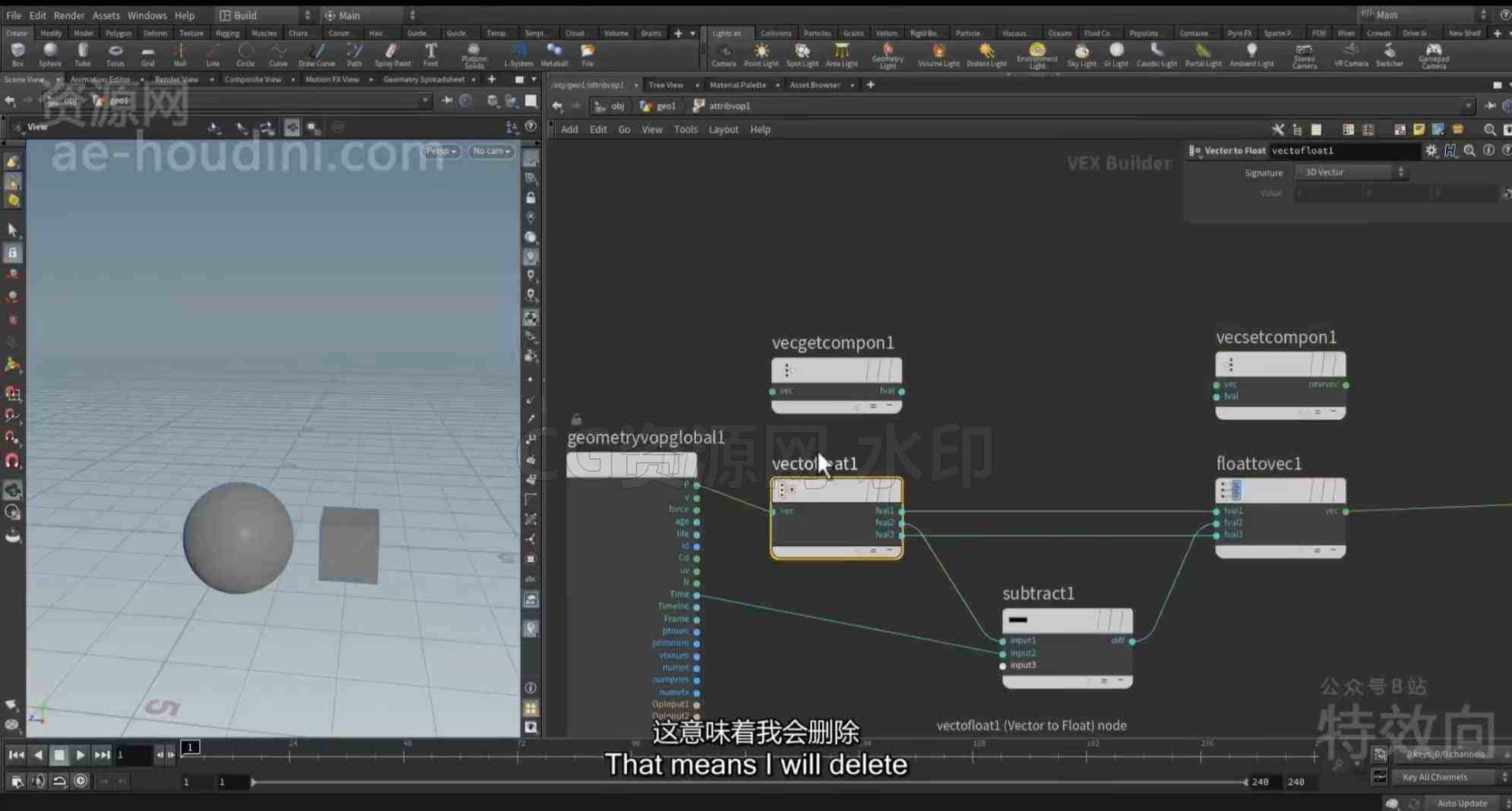Open the network editor Layout menu
1512x811 pixels.
click(x=723, y=130)
